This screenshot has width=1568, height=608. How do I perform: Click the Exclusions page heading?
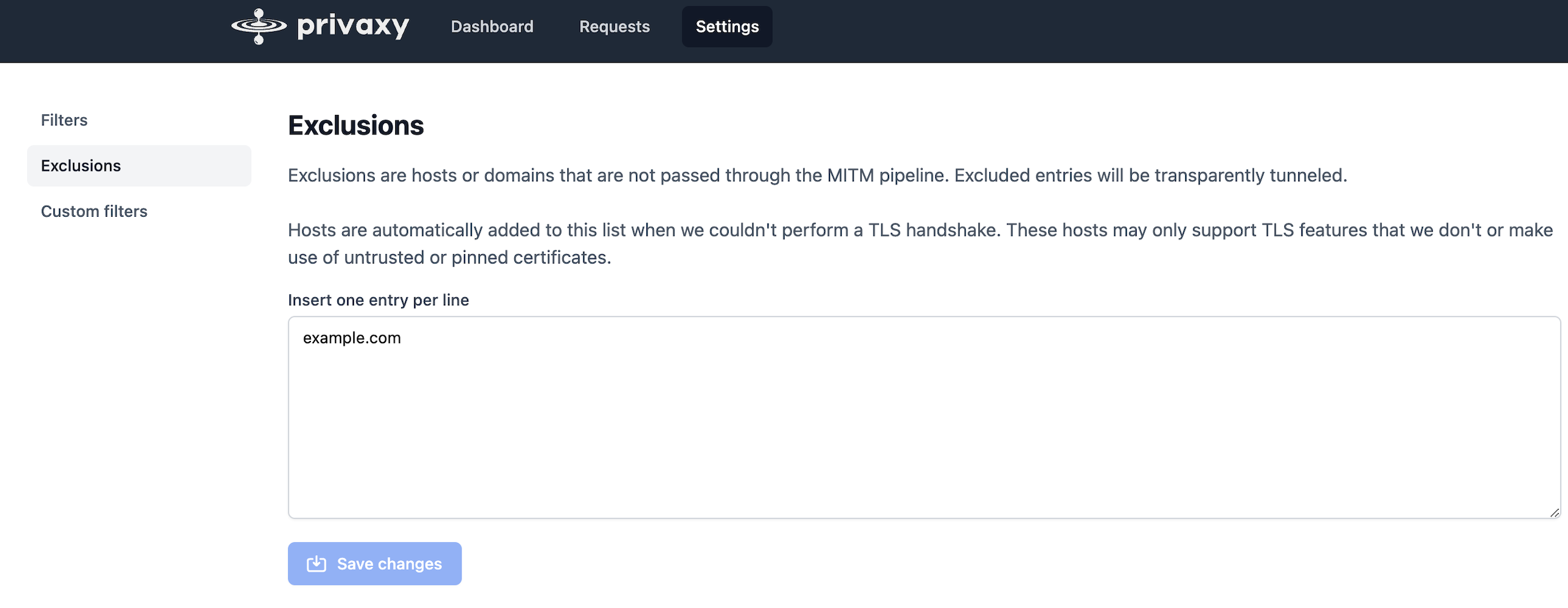coord(356,125)
